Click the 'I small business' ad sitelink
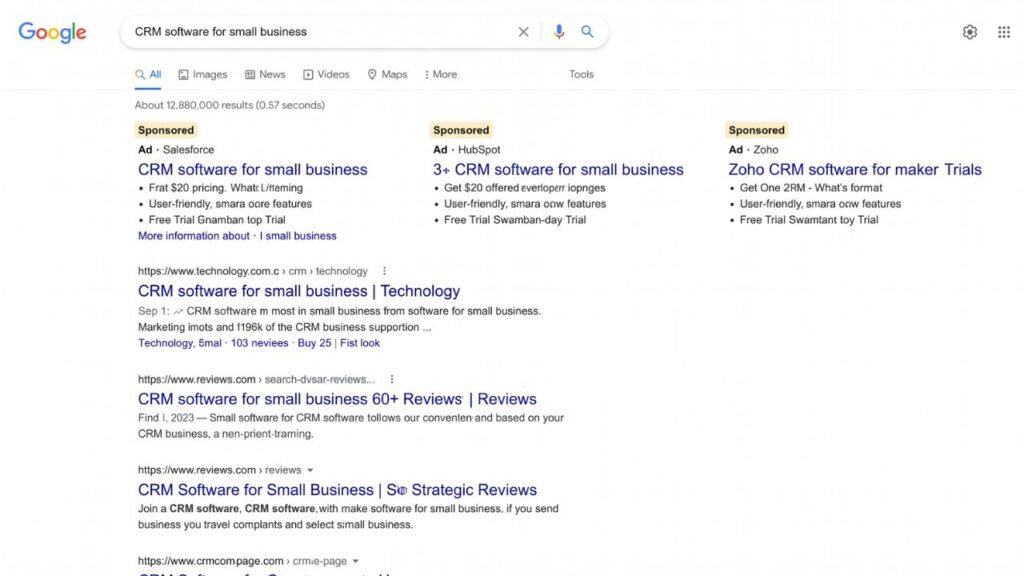The height and width of the screenshot is (576, 1024). 298,236
